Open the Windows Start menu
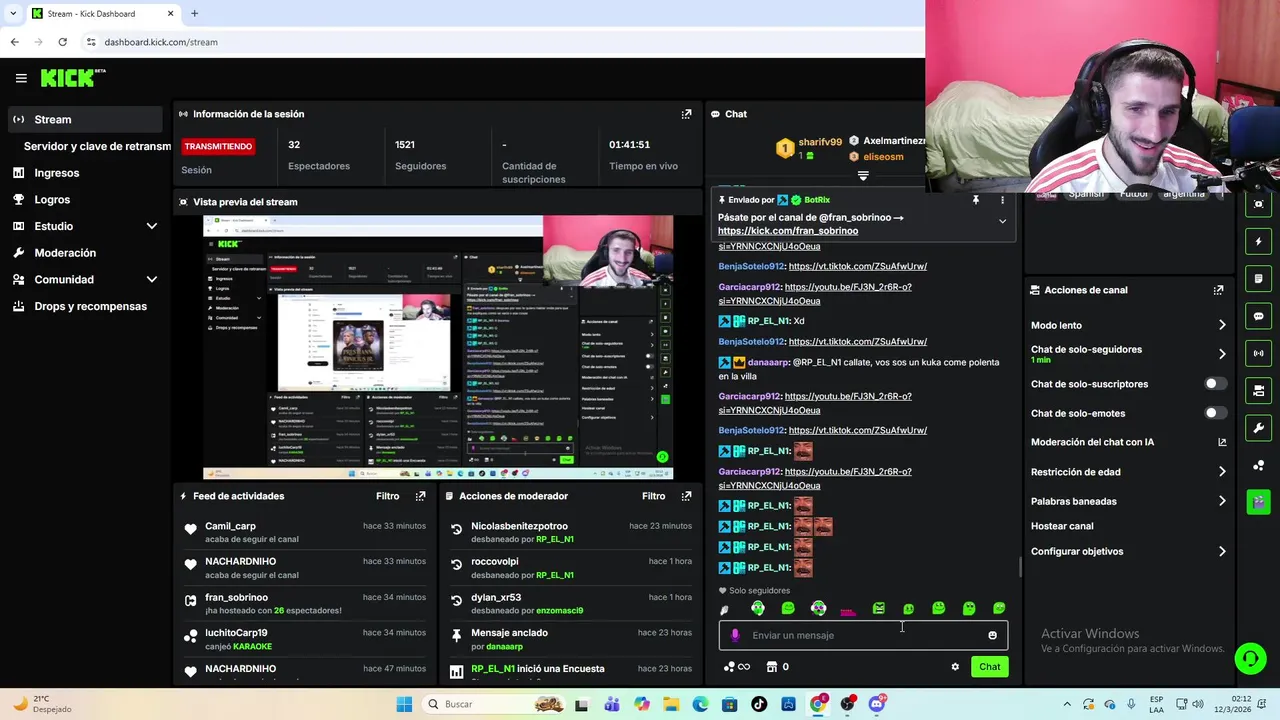This screenshot has width=1280, height=720. [404, 704]
